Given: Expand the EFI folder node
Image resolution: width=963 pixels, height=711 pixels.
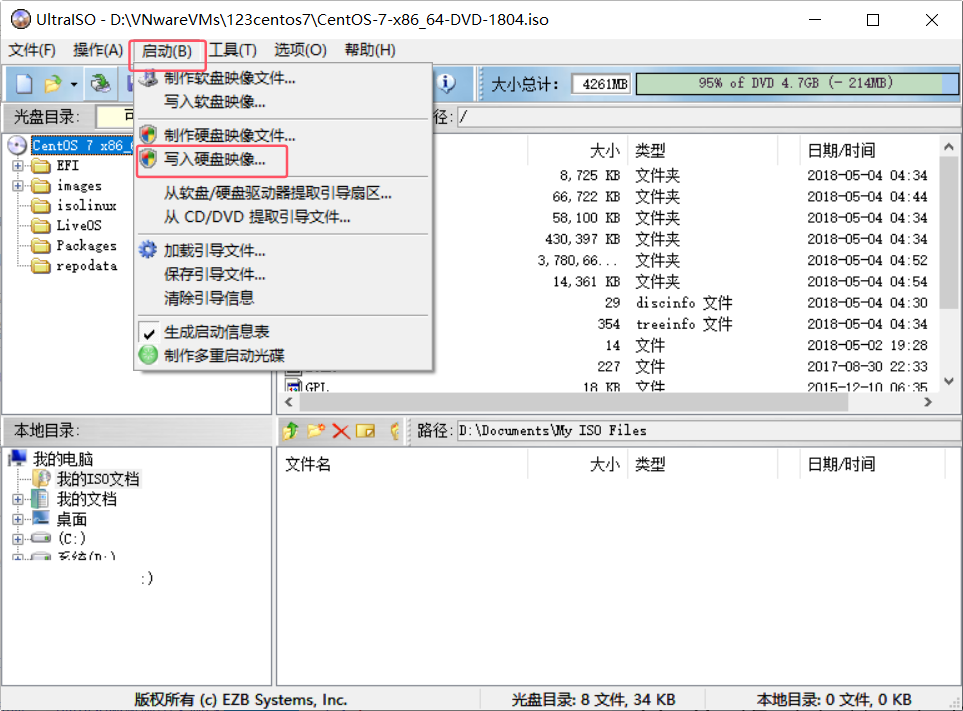Looking at the screenshot, I should click(x=18, y=166).
